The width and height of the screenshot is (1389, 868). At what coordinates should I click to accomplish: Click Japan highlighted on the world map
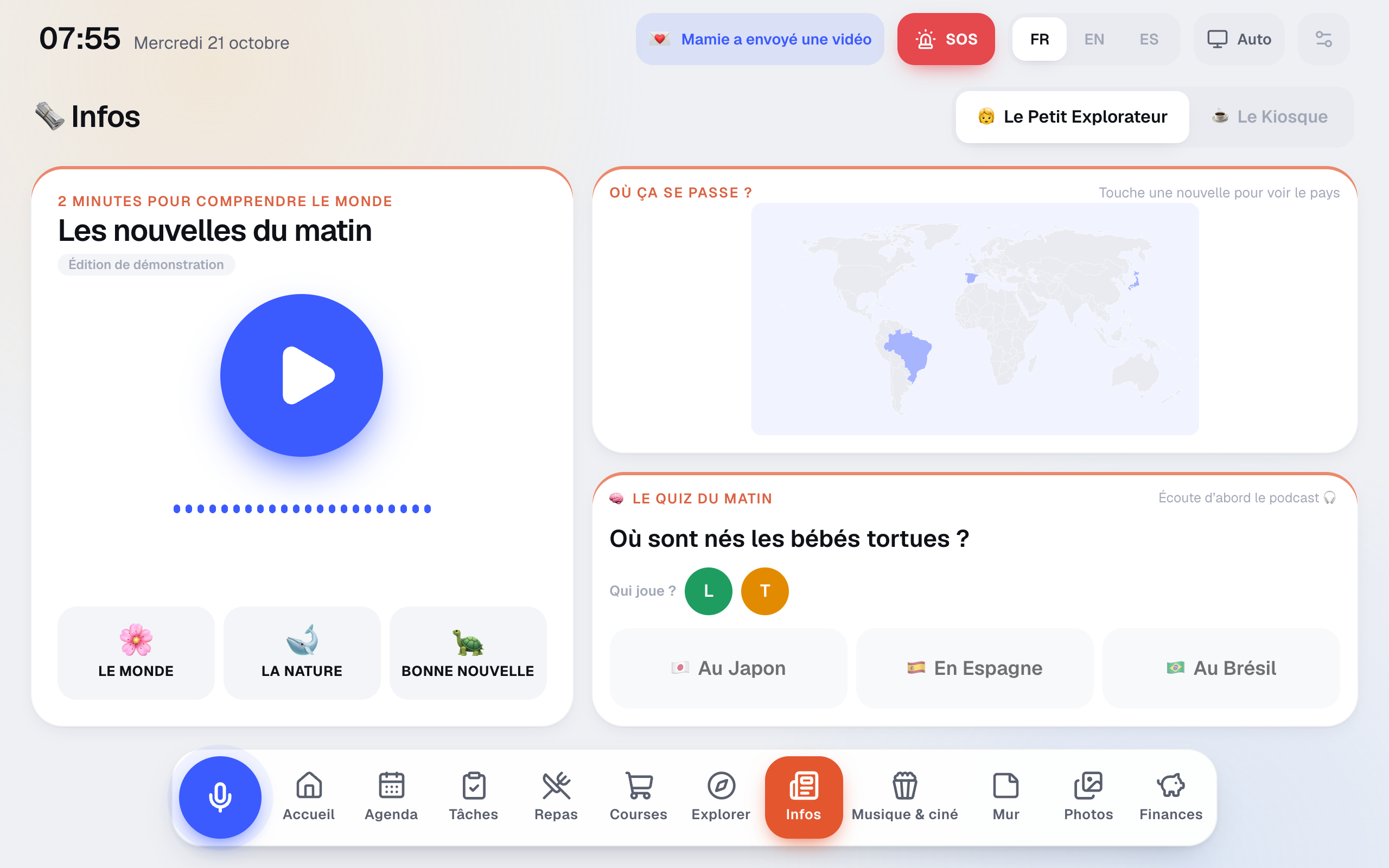pos(1134,282)
